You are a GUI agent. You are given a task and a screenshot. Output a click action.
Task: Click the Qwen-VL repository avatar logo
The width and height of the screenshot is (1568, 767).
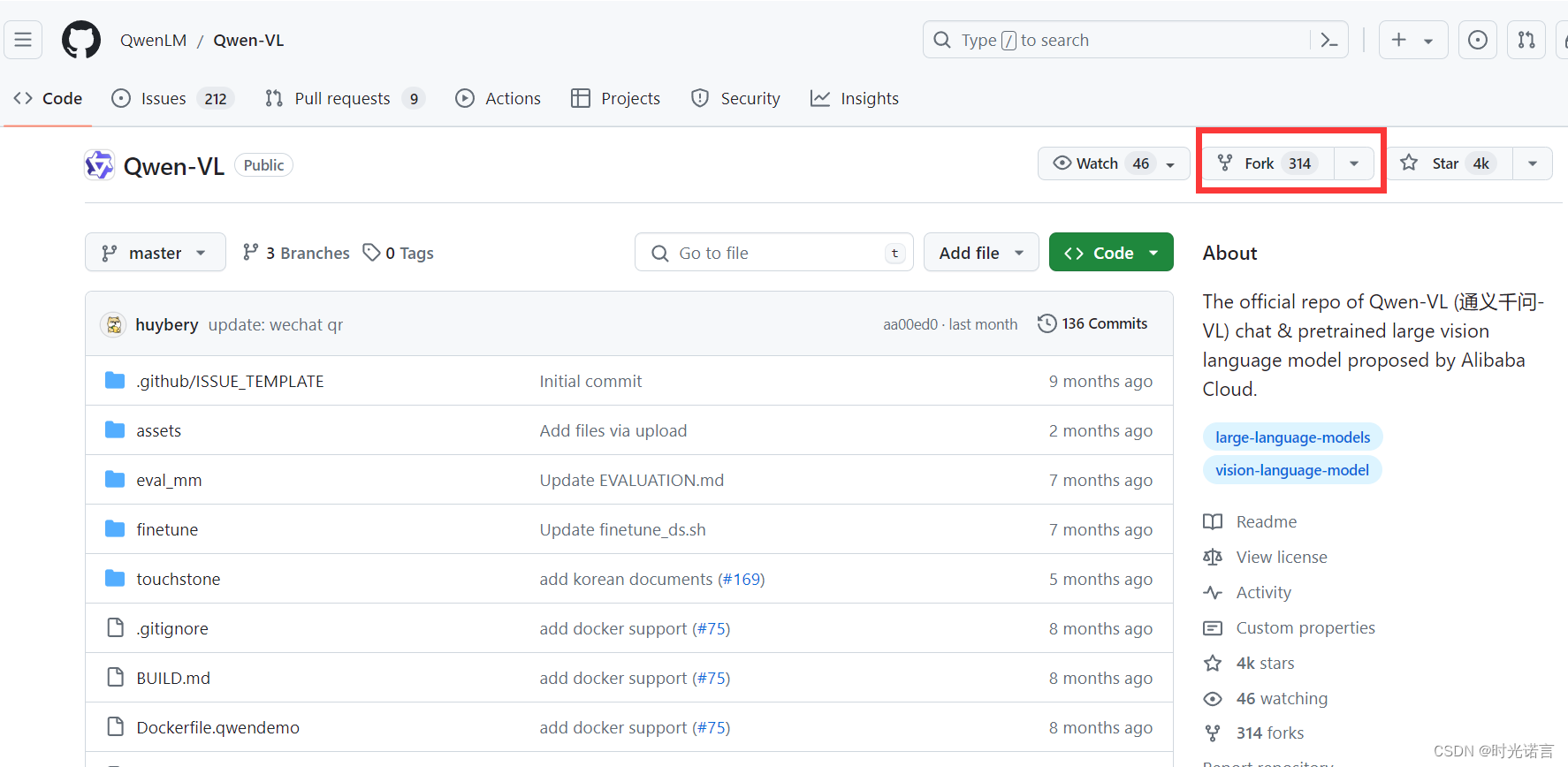(99, 165)
